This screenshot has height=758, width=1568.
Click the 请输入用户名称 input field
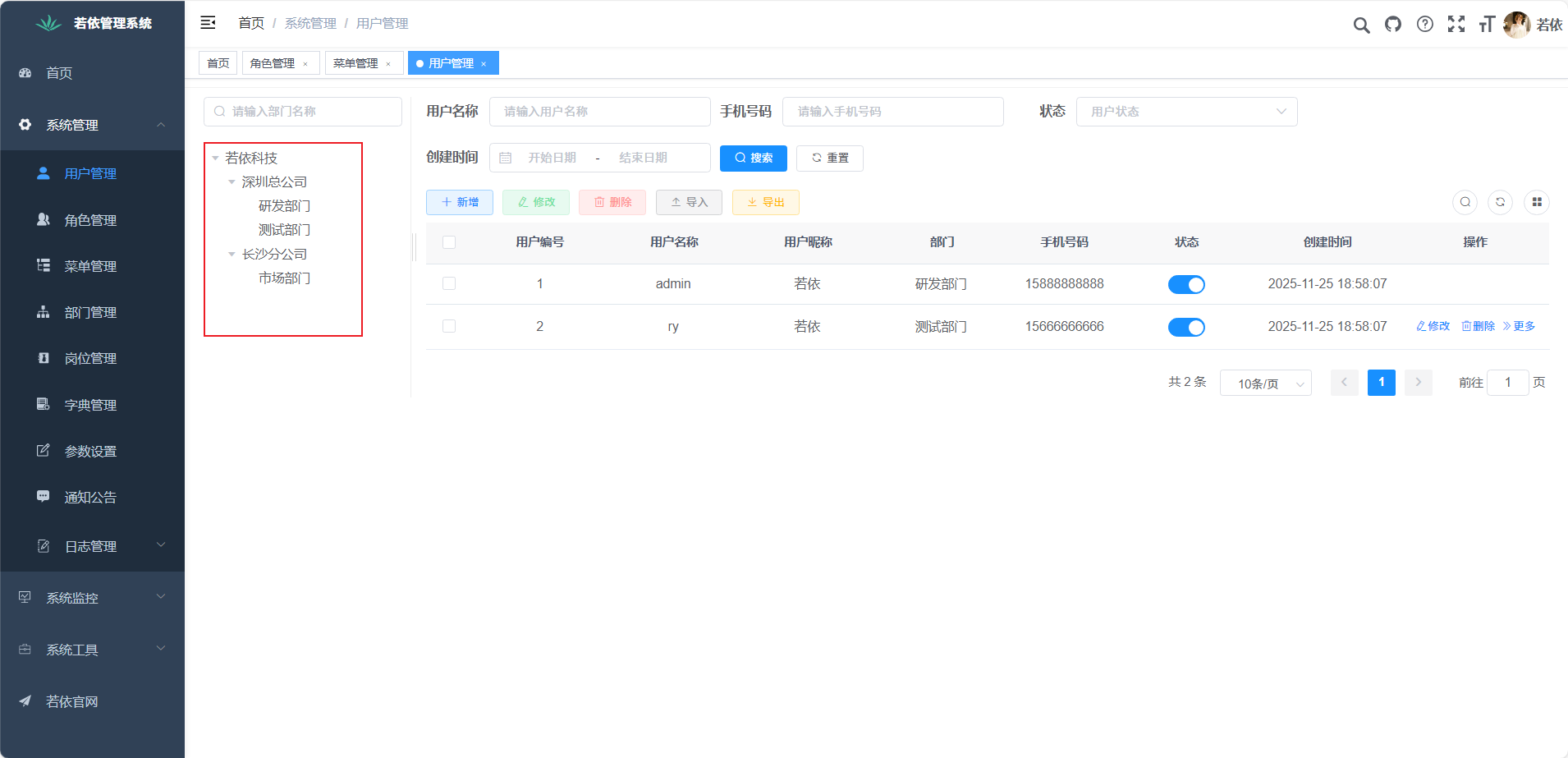pos(600,112)
